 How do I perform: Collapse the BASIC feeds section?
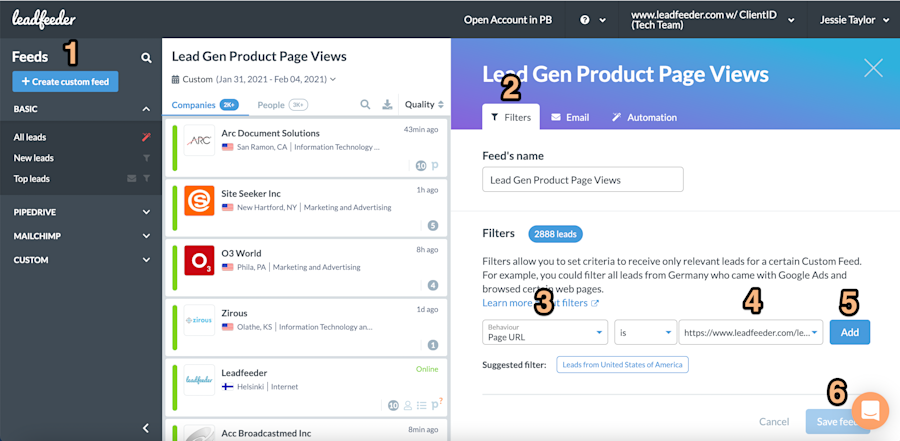click(146, 109)
